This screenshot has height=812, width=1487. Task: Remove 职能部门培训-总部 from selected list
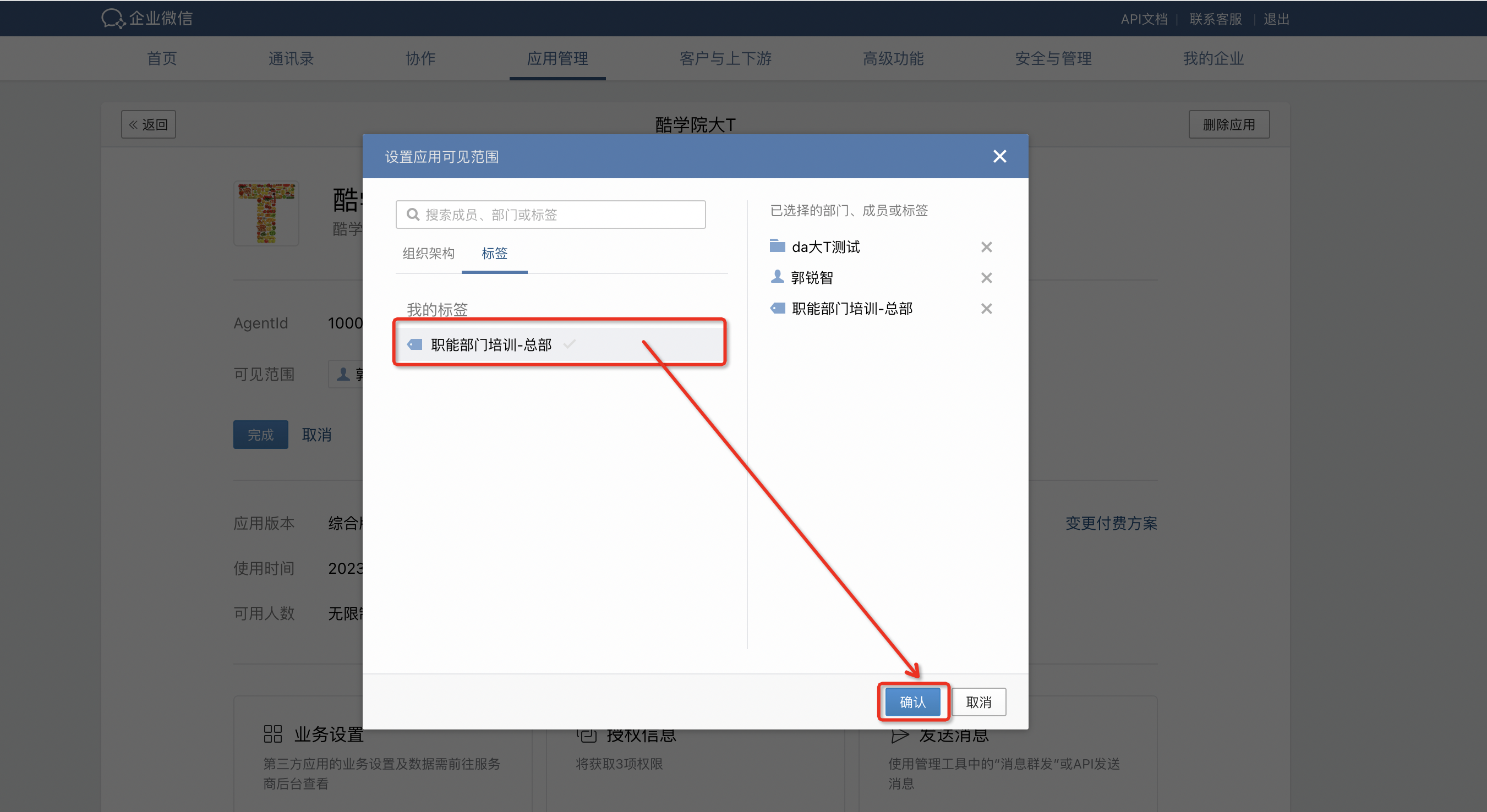coord(987,309)
